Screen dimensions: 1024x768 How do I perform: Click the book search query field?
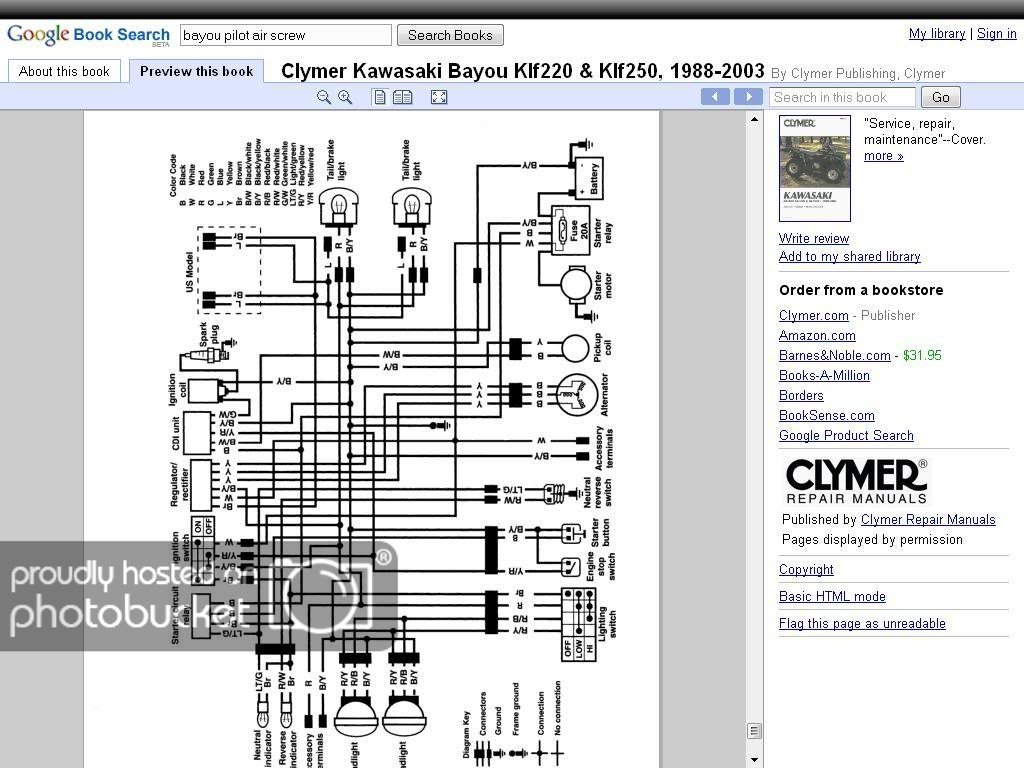pyautogui.click(x=285, y=35)
